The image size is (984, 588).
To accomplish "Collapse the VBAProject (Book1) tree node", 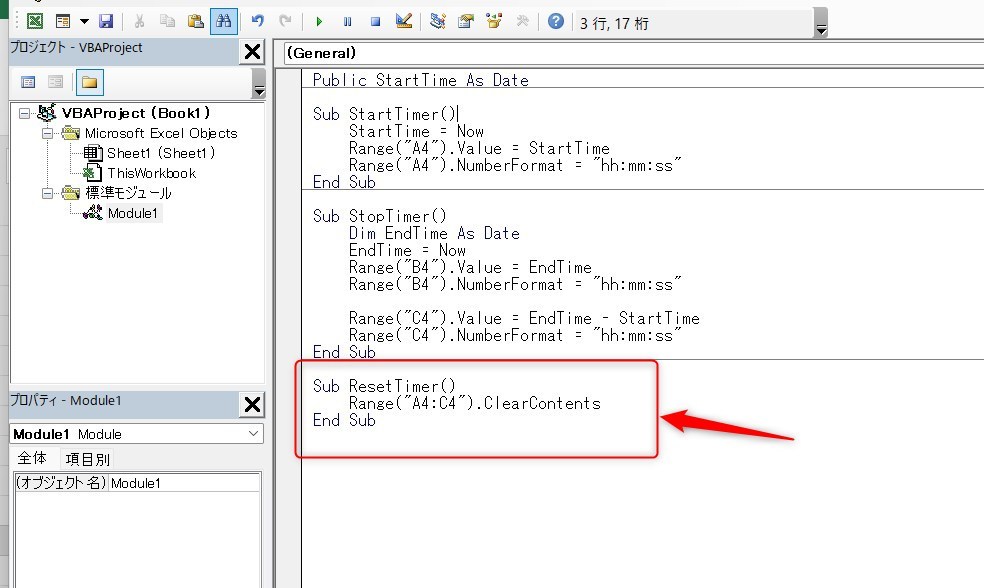I will (24, 114).
